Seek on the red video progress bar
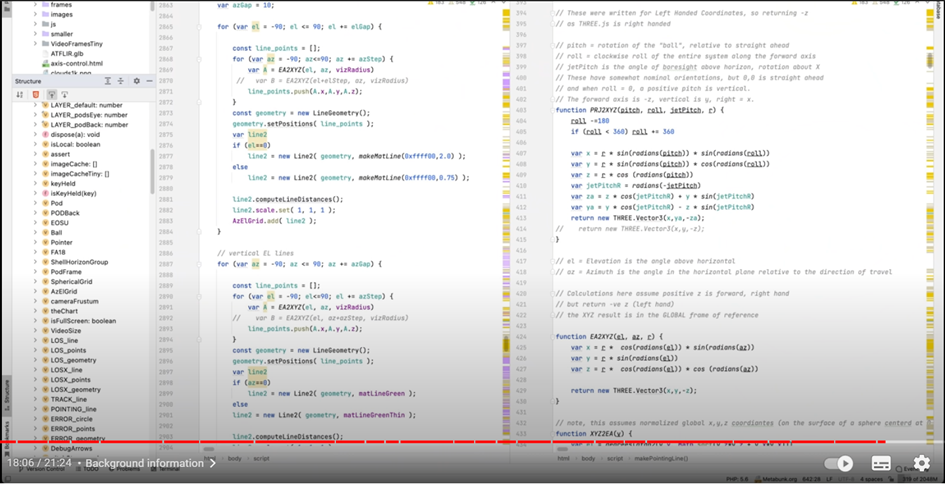945x484 pixels. (442, 442)
